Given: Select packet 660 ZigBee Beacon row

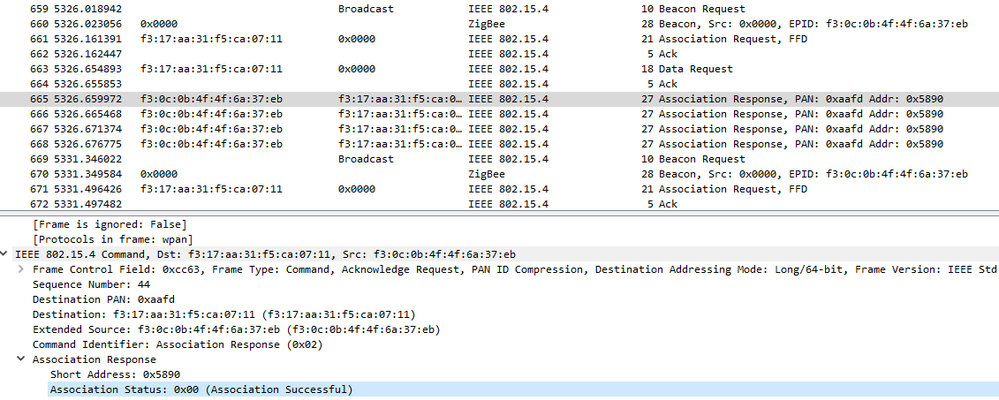Looking at the screenshot, I should pyautogui.click(x=500, y=23).
